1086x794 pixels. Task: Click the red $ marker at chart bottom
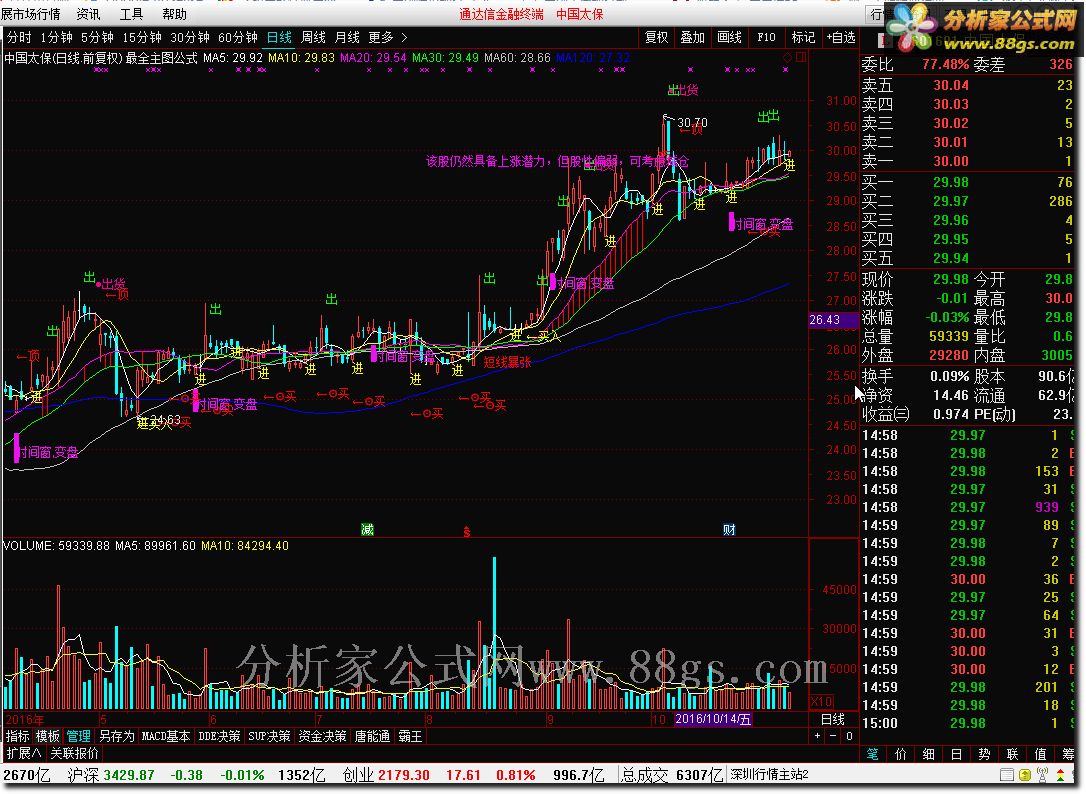click(x=467, y=531)
